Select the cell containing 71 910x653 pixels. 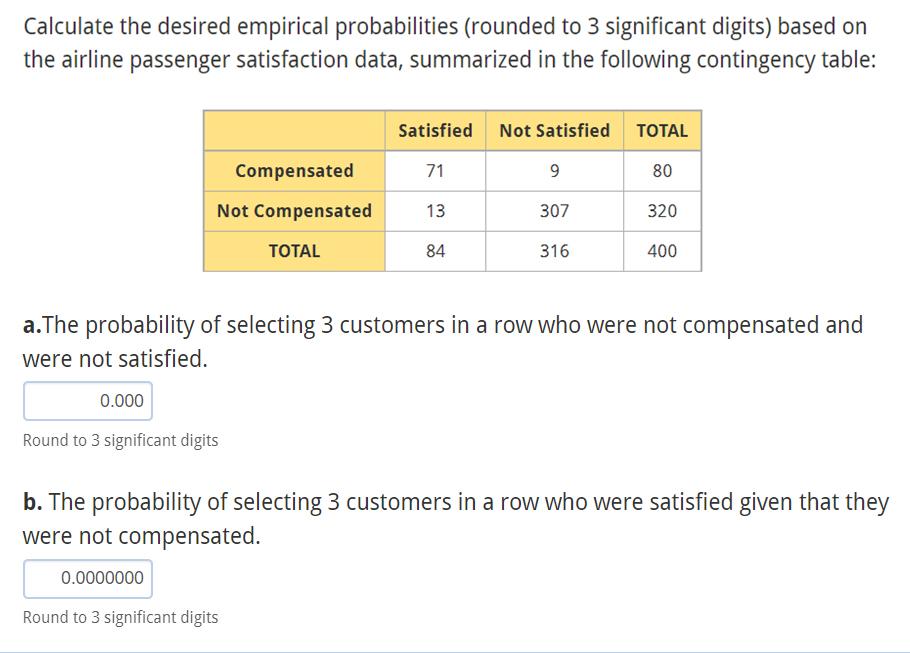(435, 170)
